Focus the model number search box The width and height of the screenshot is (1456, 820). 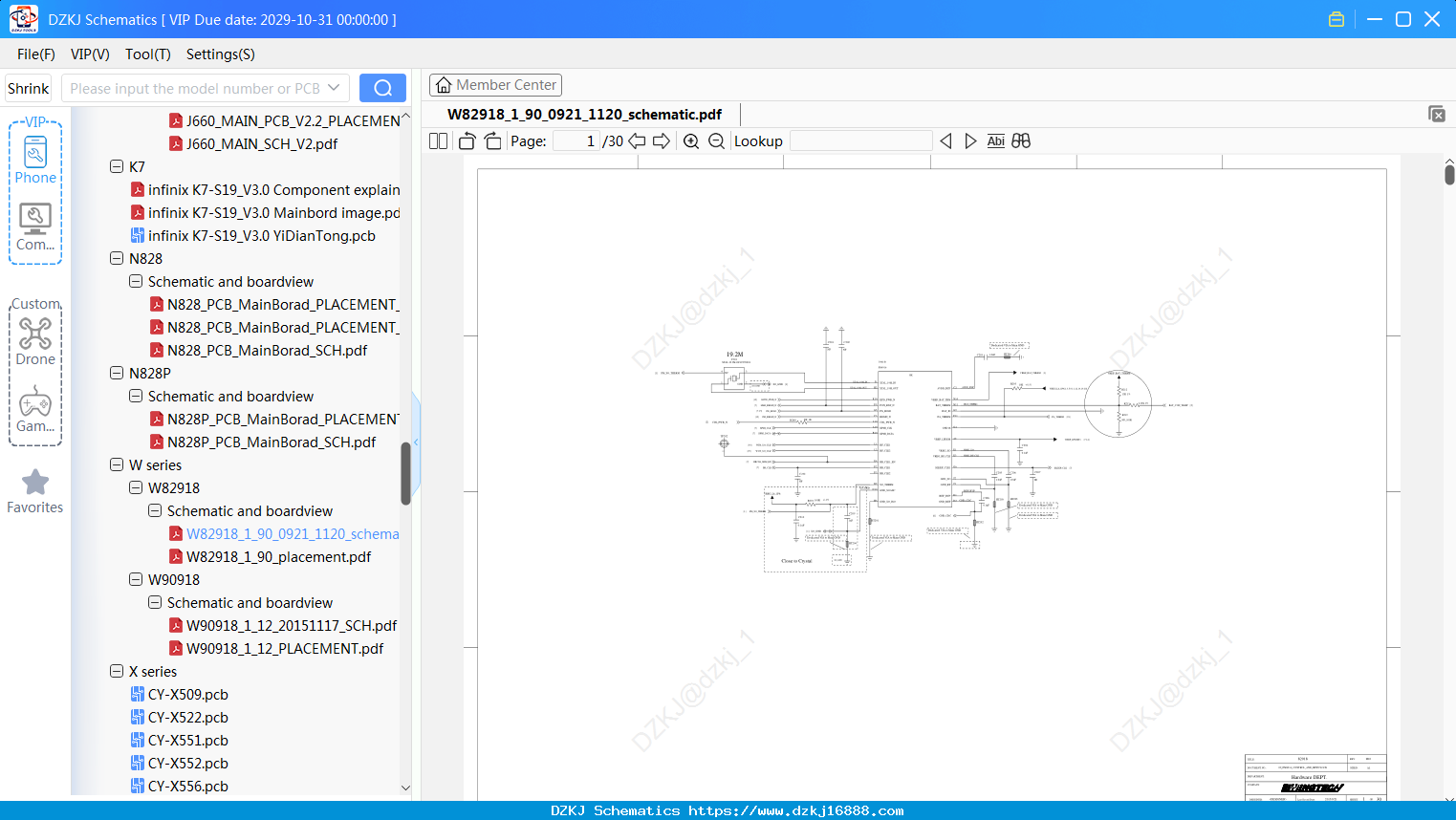point(194,88)
